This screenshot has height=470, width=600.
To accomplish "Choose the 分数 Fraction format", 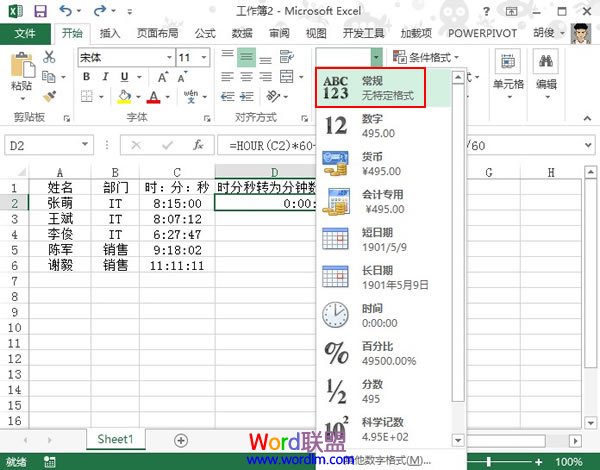I will tap(384, 391).
